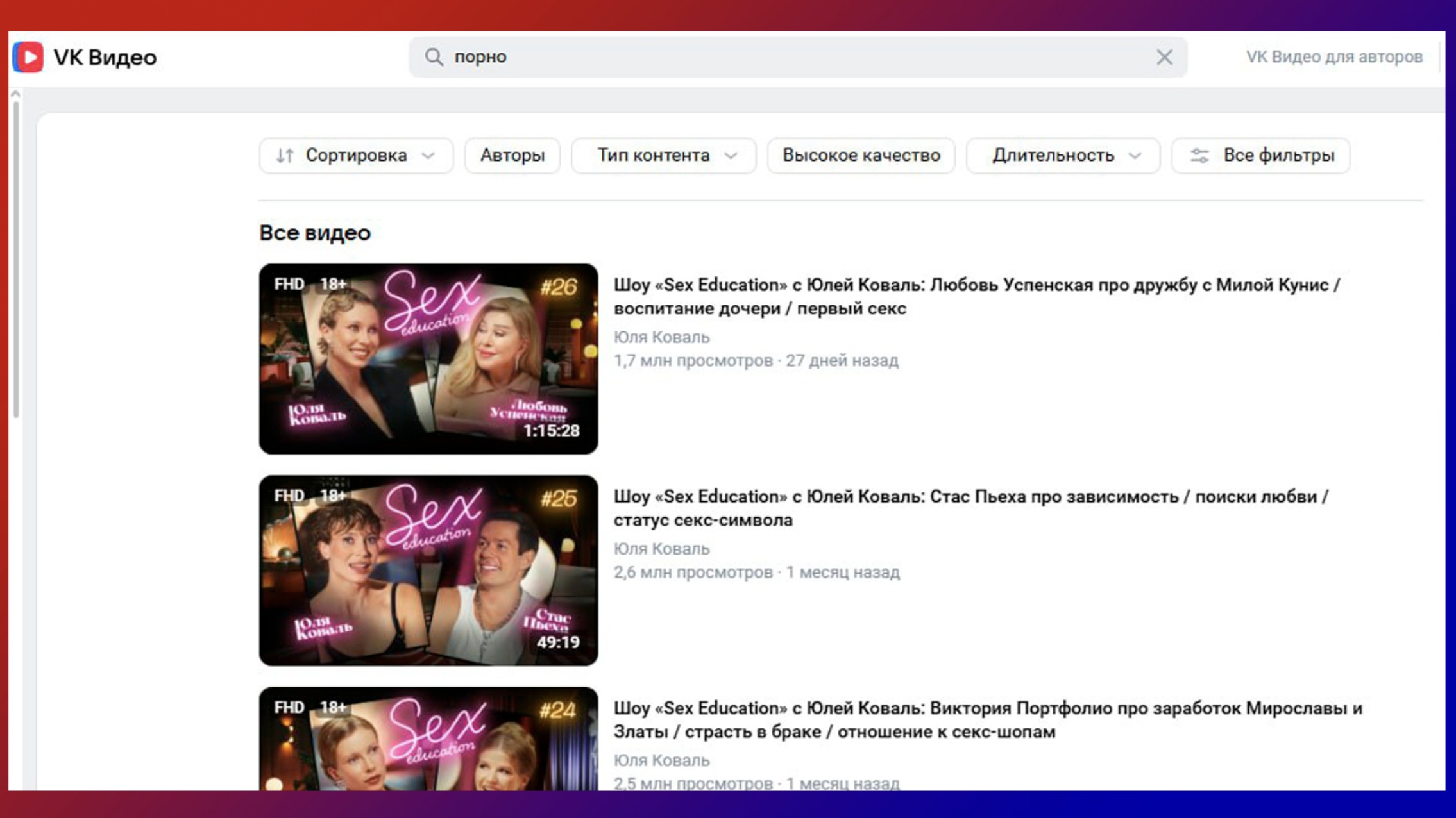Click the VK Видео logo icon
This screenshot has width=1456, height=818.
[x=28, y=57]
